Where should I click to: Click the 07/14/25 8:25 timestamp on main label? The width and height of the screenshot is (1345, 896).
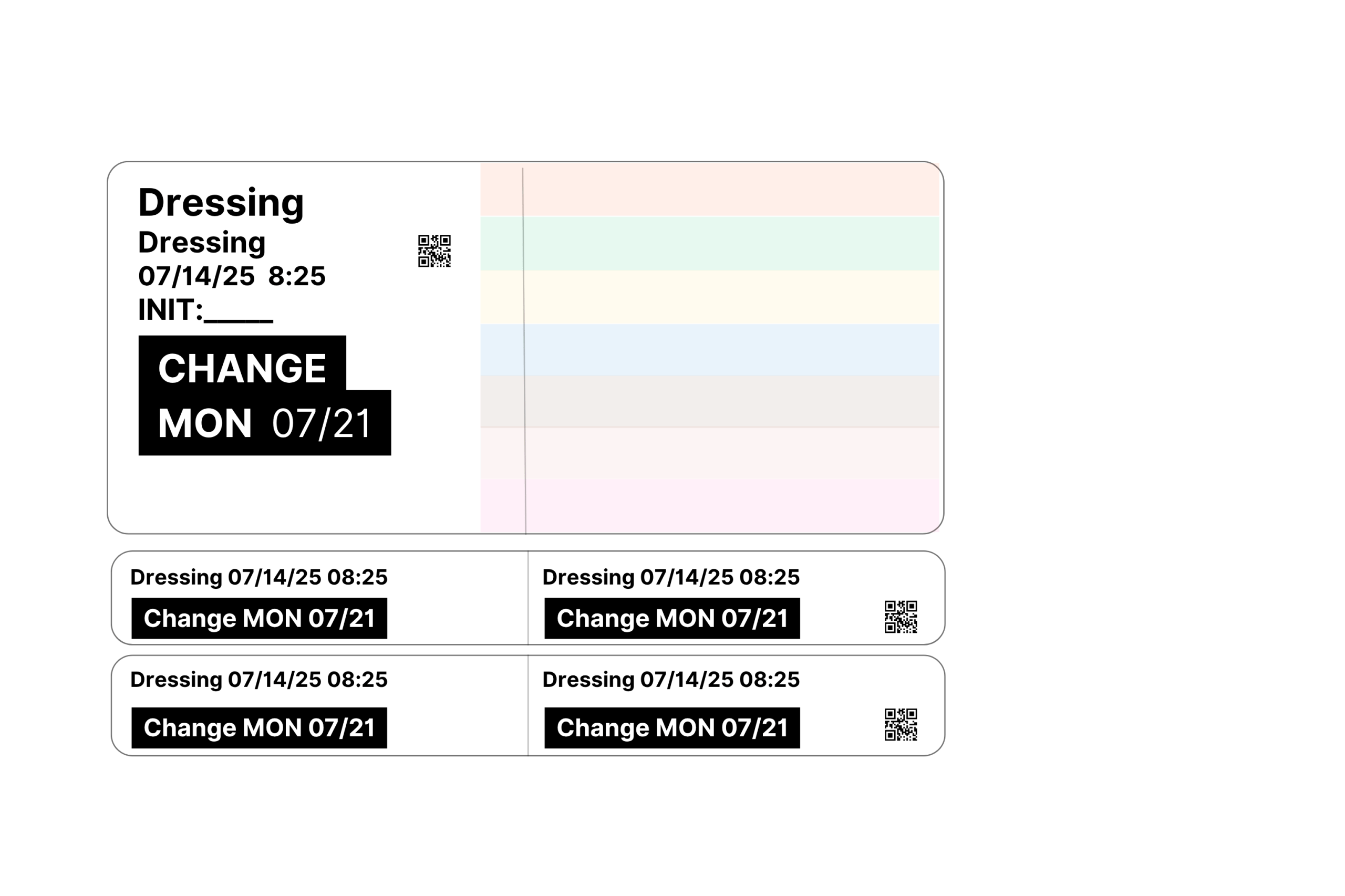[x=232, y=277]
